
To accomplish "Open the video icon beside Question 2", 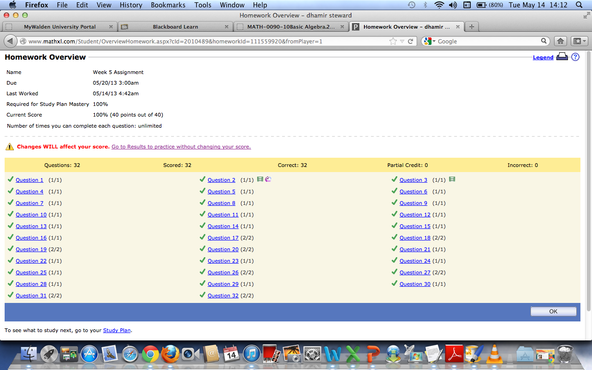I will (x=260, y=179).
